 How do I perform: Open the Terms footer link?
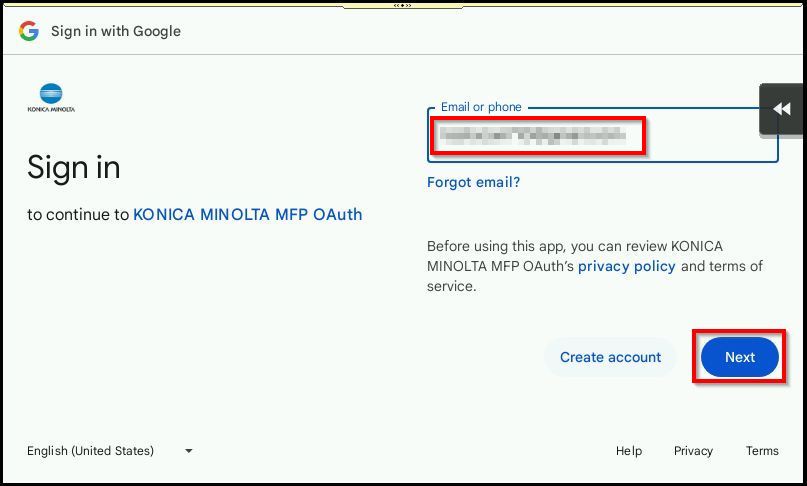(x=762, y=451)
